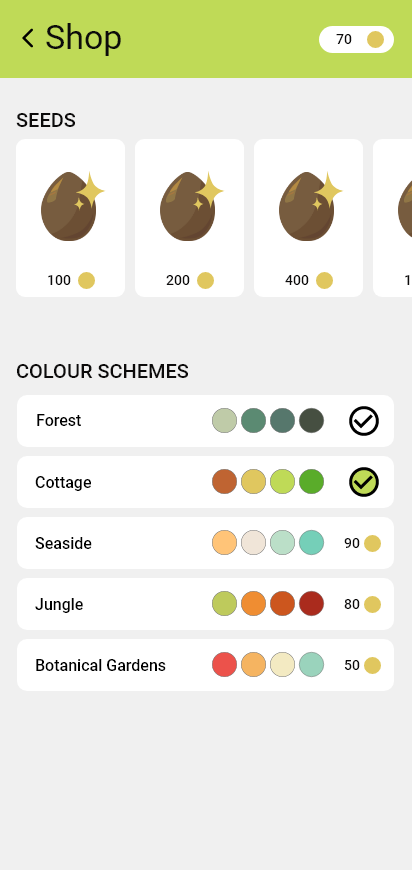Image resolution: width=412 pixels, height=870 pixels.
Task: Select the seed egg priced at 200
Action: click(190, 218)
